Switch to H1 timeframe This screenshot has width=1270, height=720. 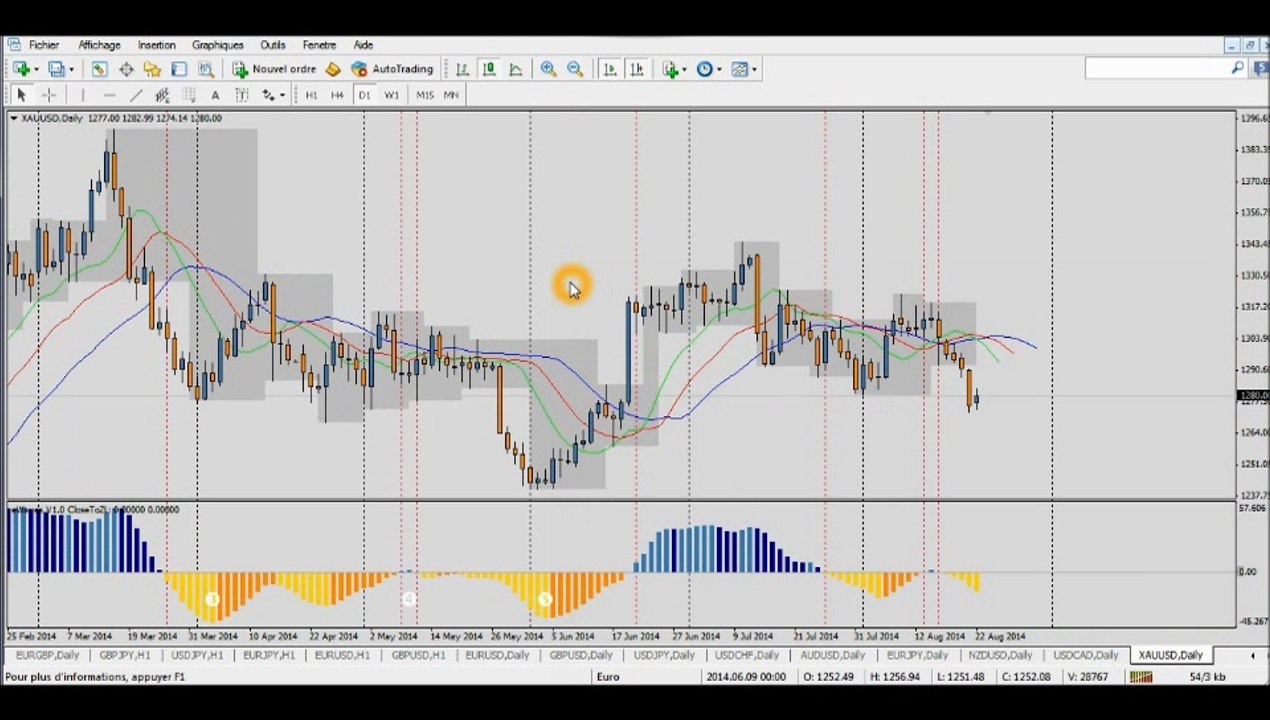311,95
